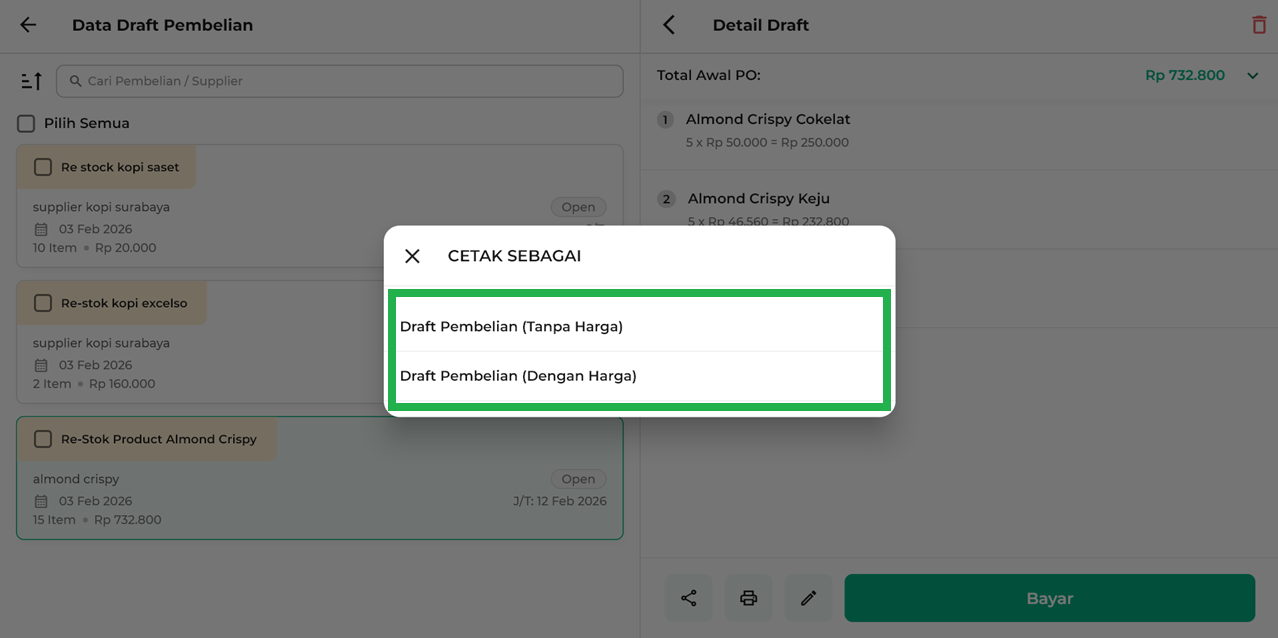Viewport: 1278px width, 638px height.
Task: Click the Bayar button
Action: (x=1049, y=598)
